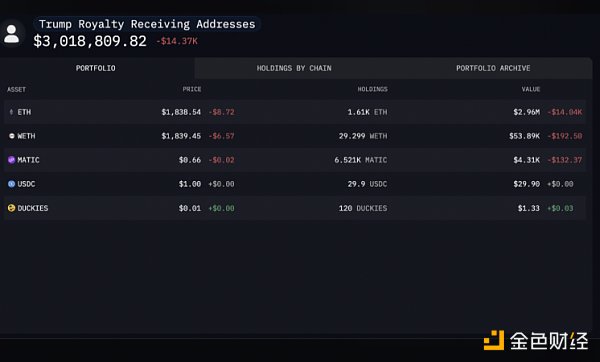Viewport: 600px width, 362px height.
Task: Click the purple MATIC token icon
Action: tap(11, 160)
